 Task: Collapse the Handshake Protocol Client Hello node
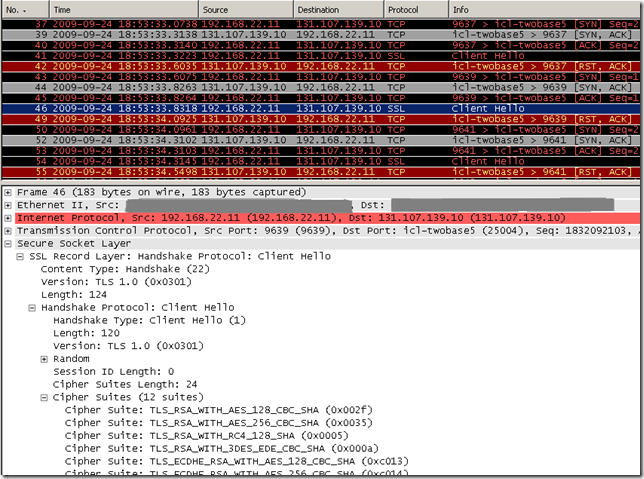(32, 308)
